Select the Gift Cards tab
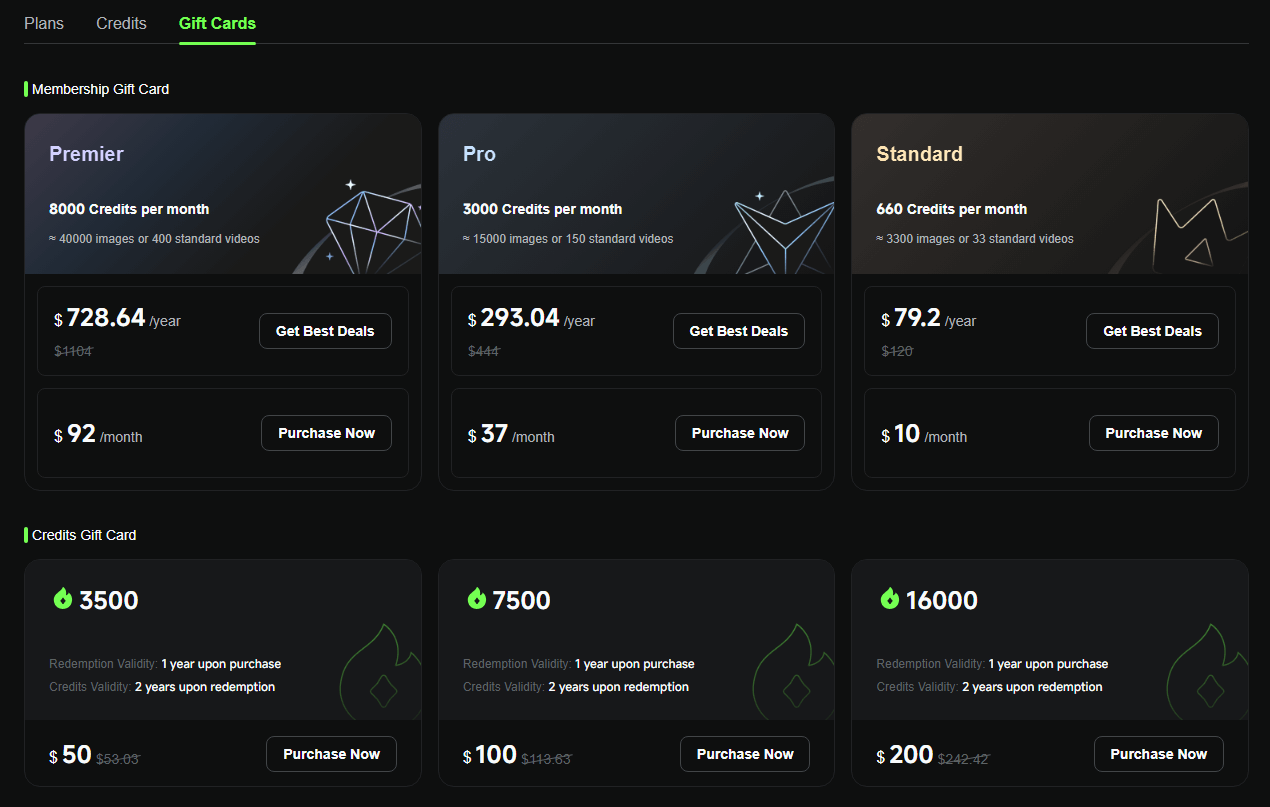The width and height of the screenshot is (1270, 807). (217, 23)
